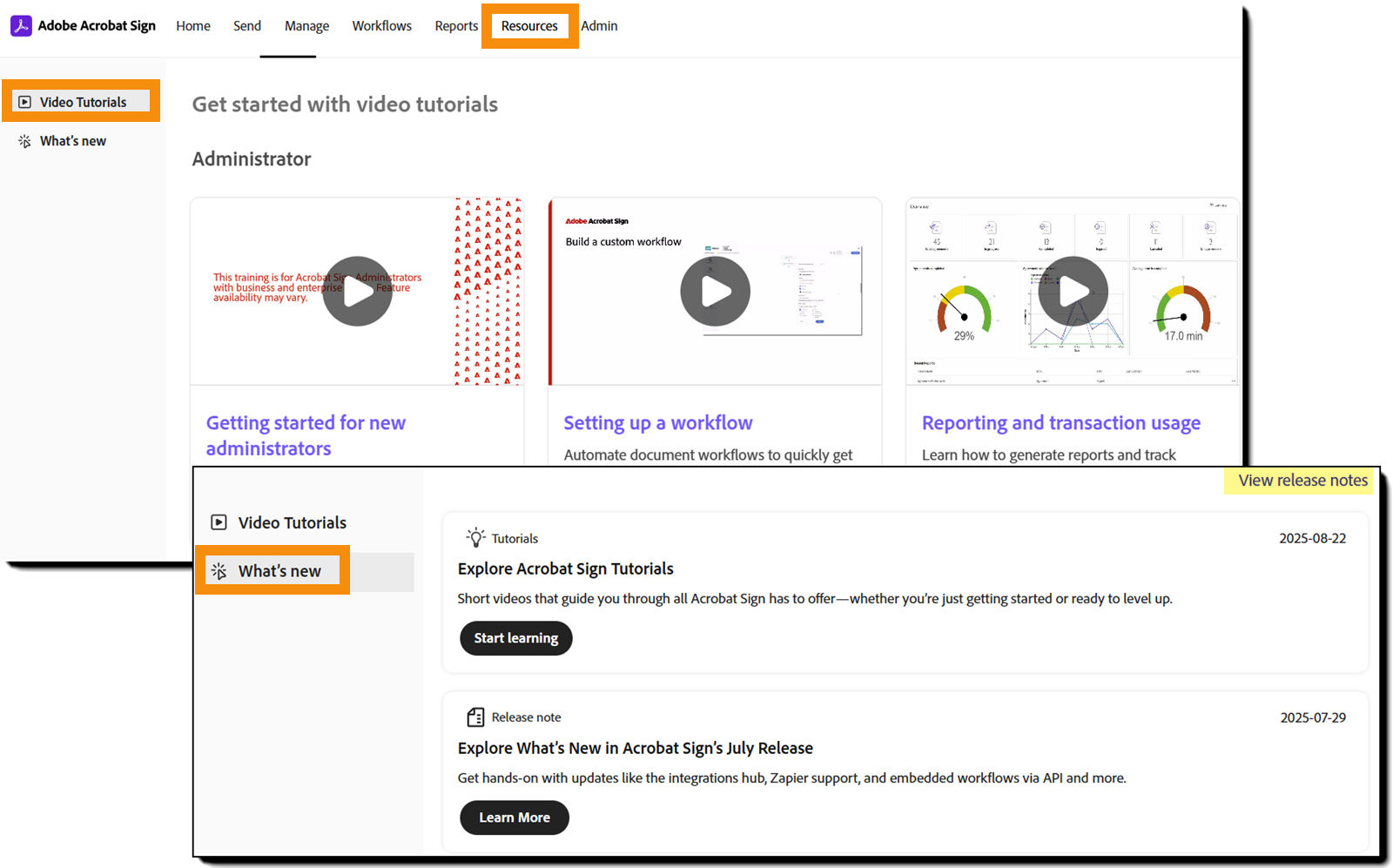This screenshot has width=1393, height=868.
Task: Open the Admin section
Action: [x=599, y=26]
